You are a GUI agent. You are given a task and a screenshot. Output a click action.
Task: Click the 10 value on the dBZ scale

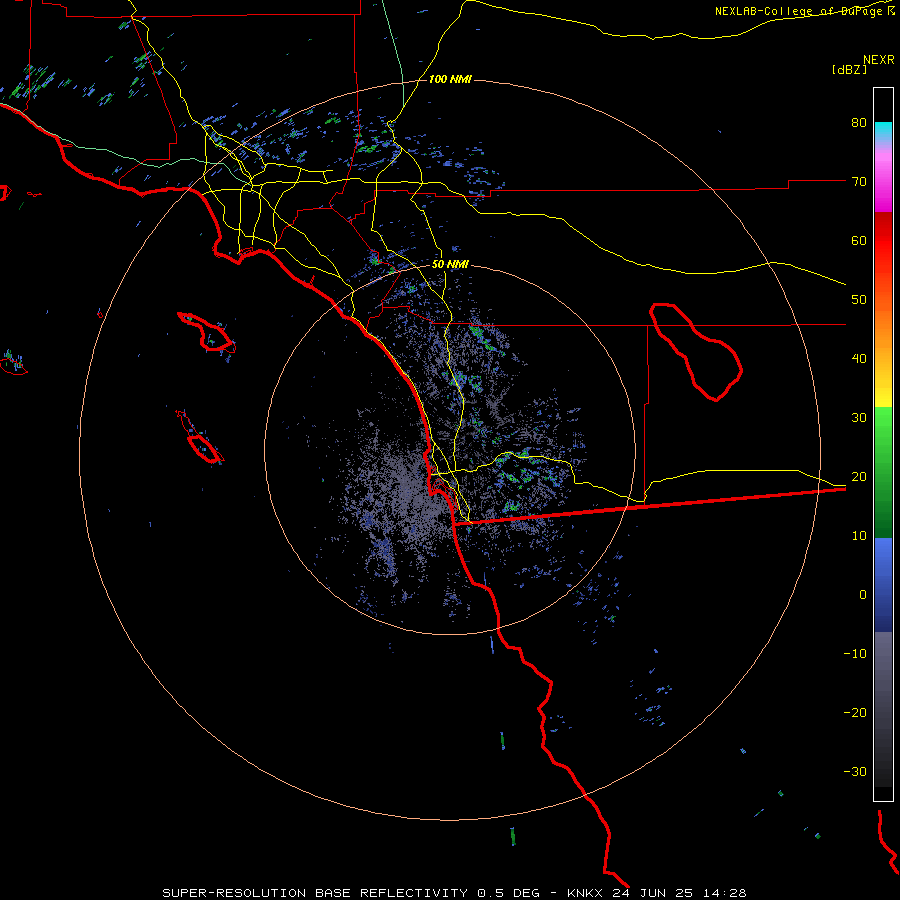click(859, 536)
